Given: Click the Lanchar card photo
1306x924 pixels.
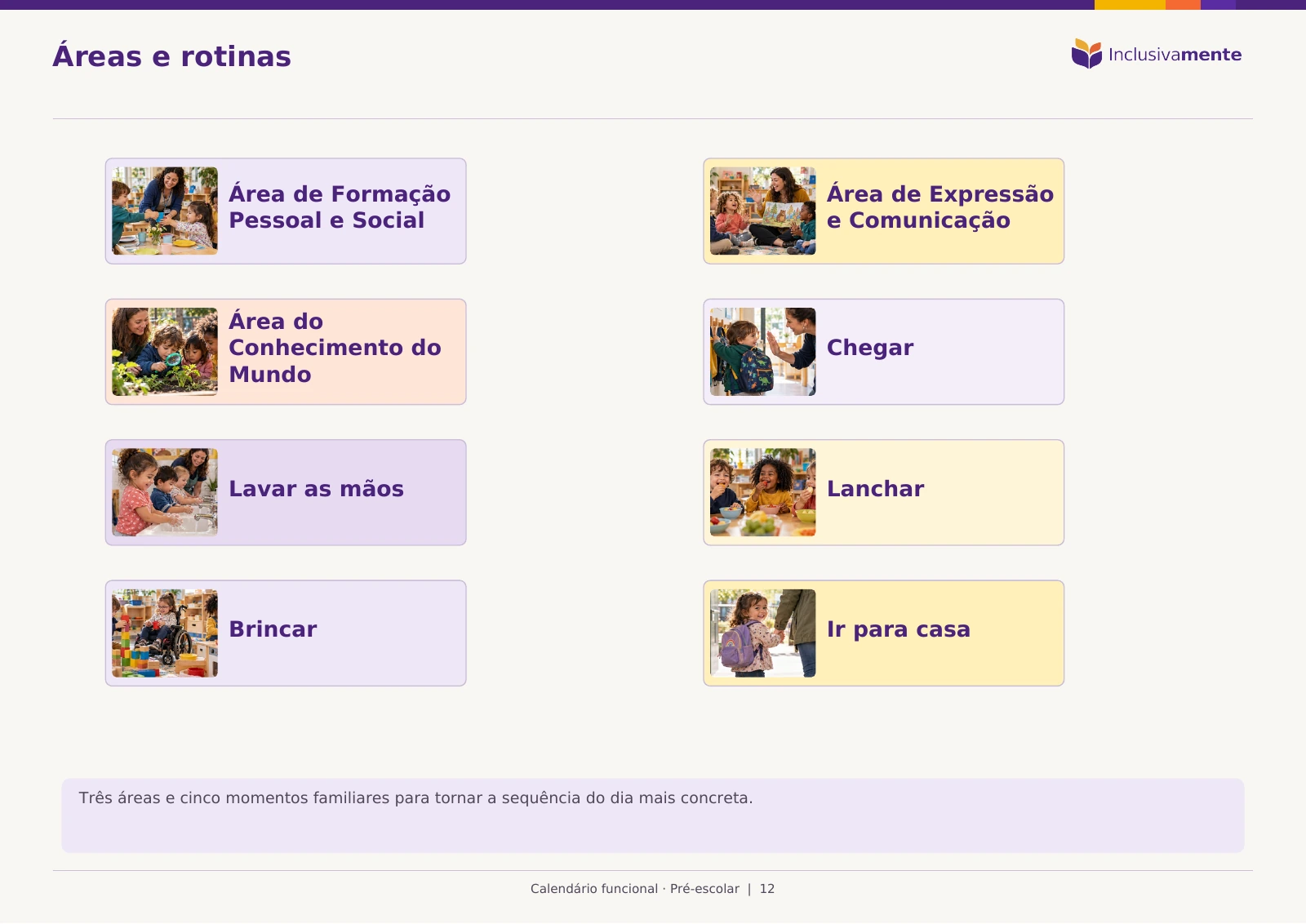Looking at the screenshot, I should click(762, 492).
